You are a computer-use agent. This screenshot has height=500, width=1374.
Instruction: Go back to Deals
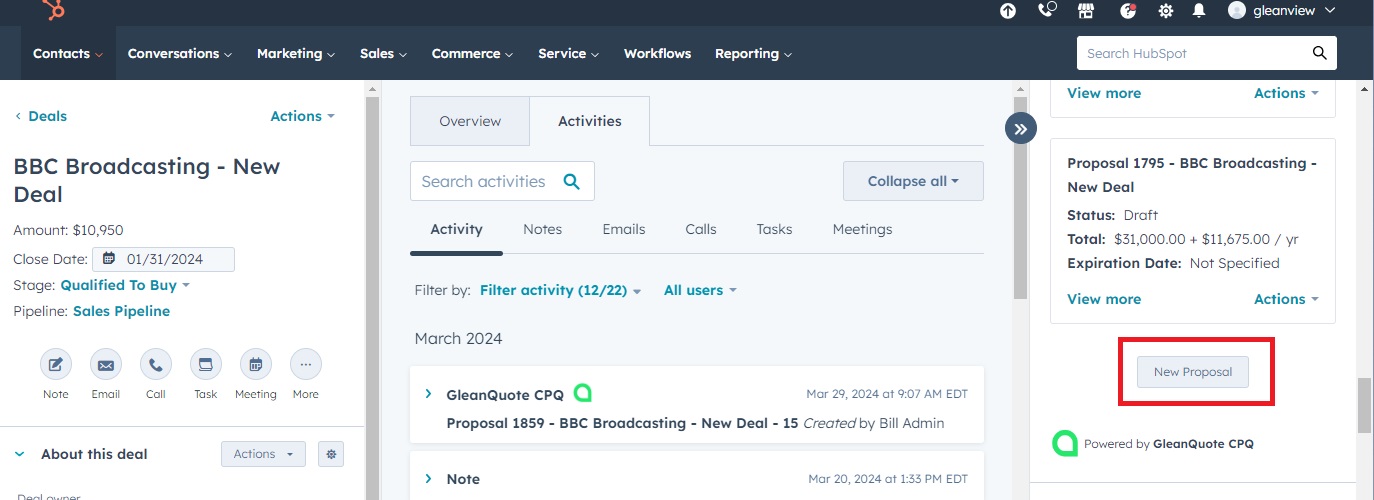(x=40, y=116)
